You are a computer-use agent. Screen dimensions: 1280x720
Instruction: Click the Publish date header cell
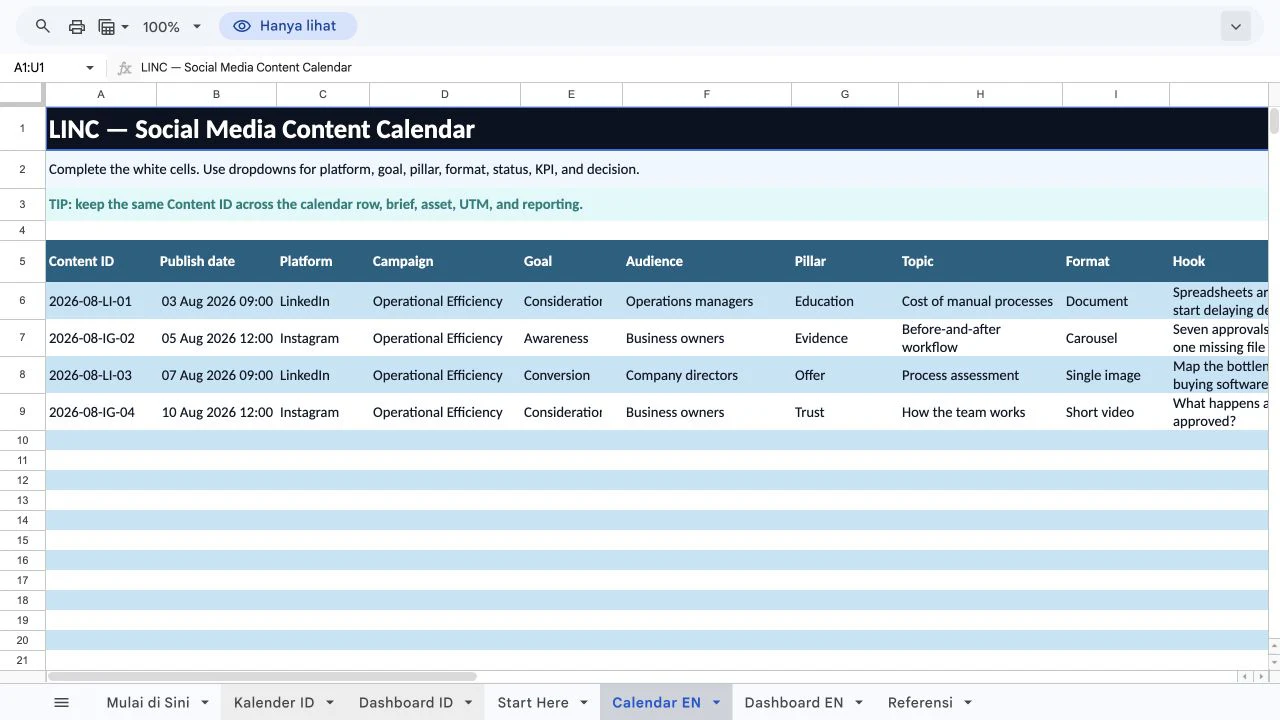pyautogui.click(x=216, y=261)
